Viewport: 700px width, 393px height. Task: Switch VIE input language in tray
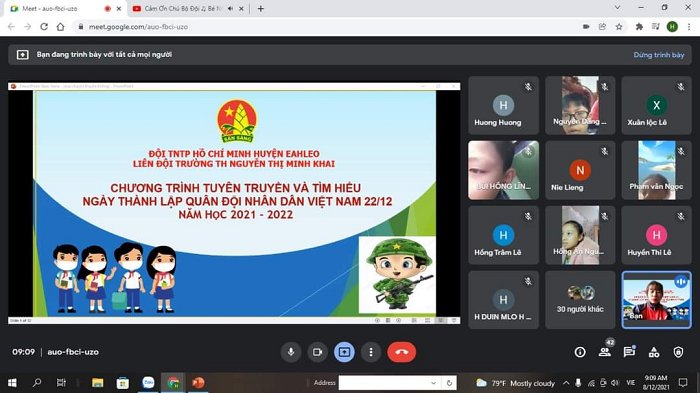point(631,383)
